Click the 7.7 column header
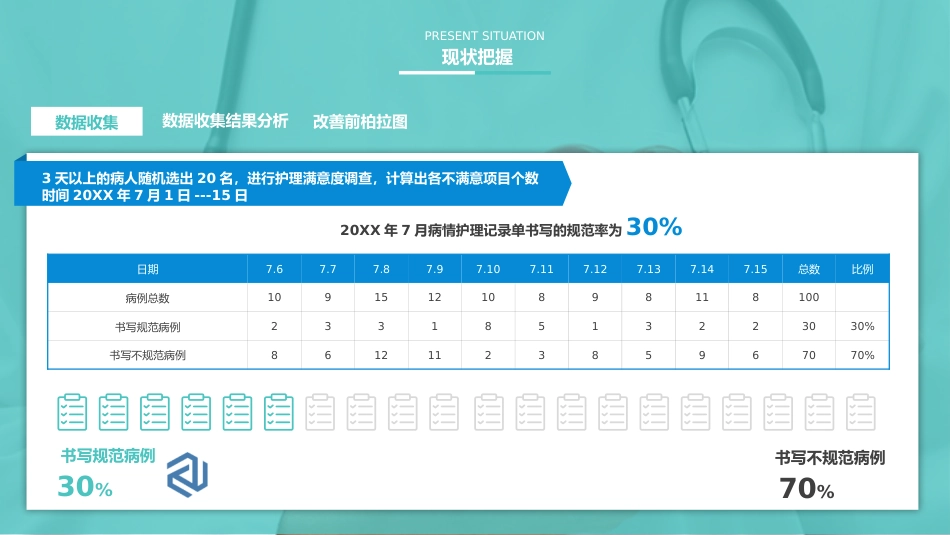950x535 pixels. coord(328,269)
